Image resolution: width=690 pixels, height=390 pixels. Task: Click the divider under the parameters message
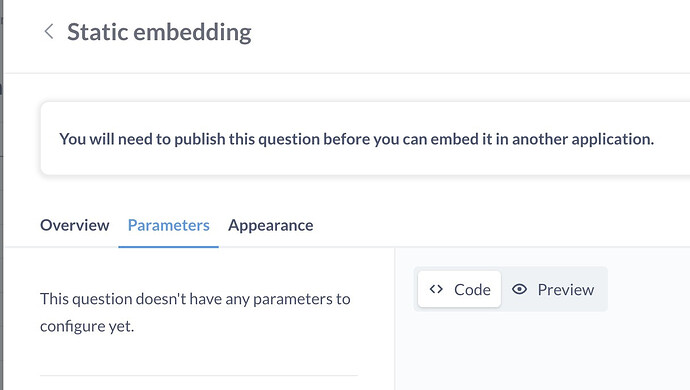tap(199, 375)
